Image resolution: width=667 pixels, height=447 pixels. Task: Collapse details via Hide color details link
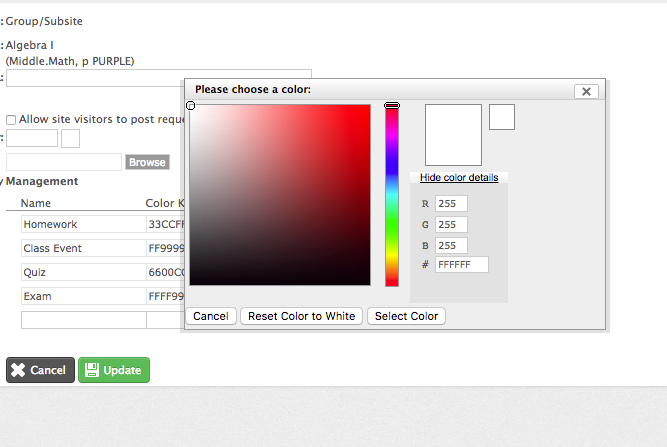[x=459, y=177]
